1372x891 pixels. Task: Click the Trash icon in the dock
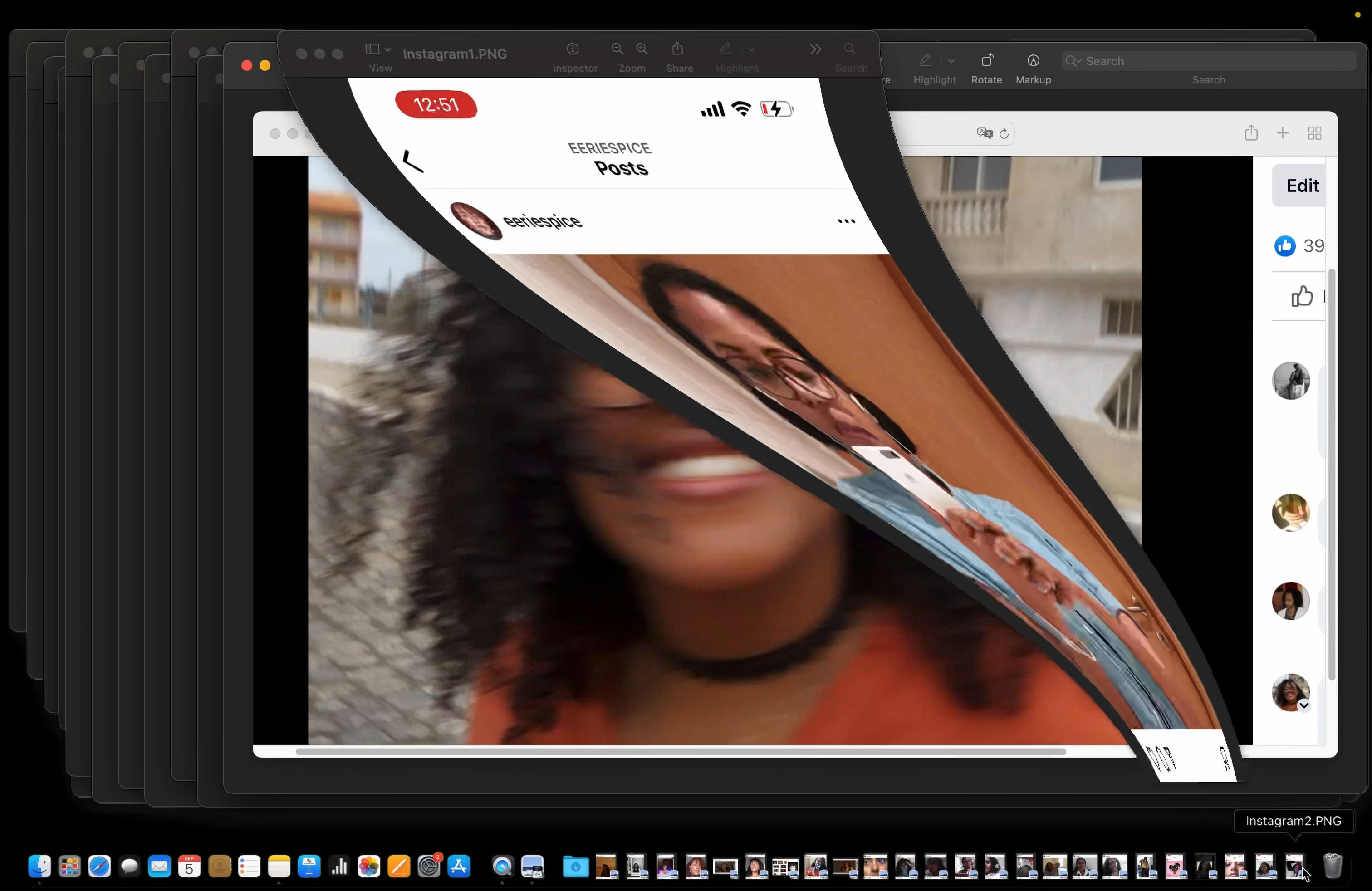[x=1332, y=866]
